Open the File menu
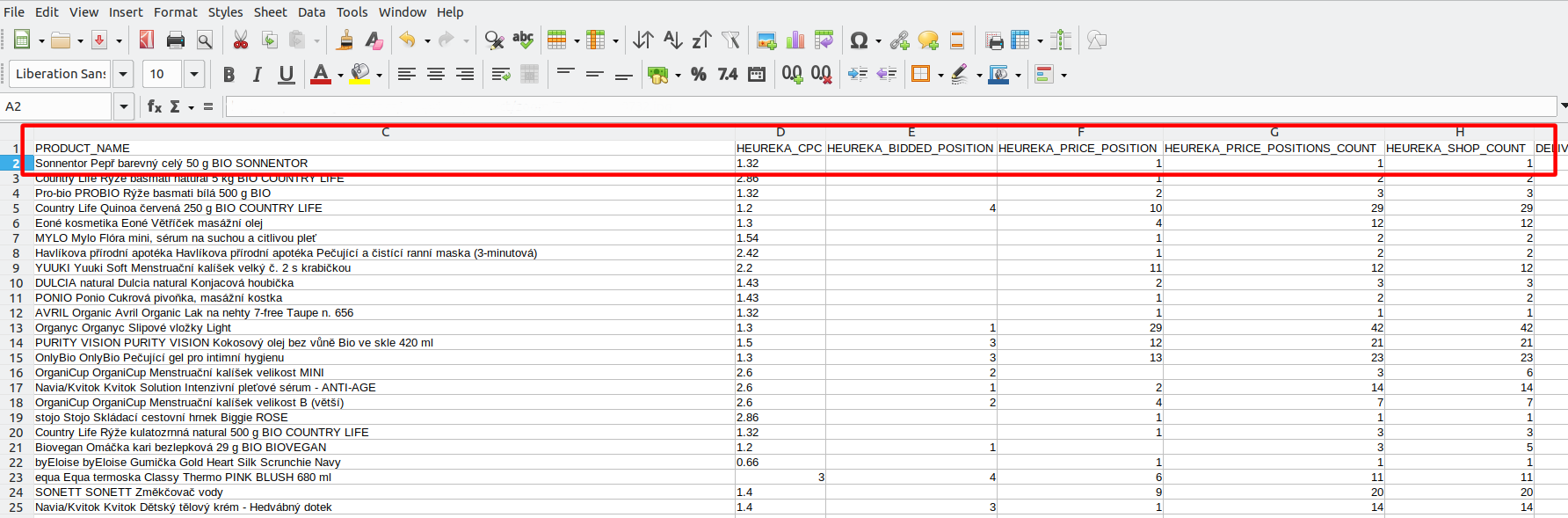Viewport: 1568px width, 518px height. tap(14, 12)
